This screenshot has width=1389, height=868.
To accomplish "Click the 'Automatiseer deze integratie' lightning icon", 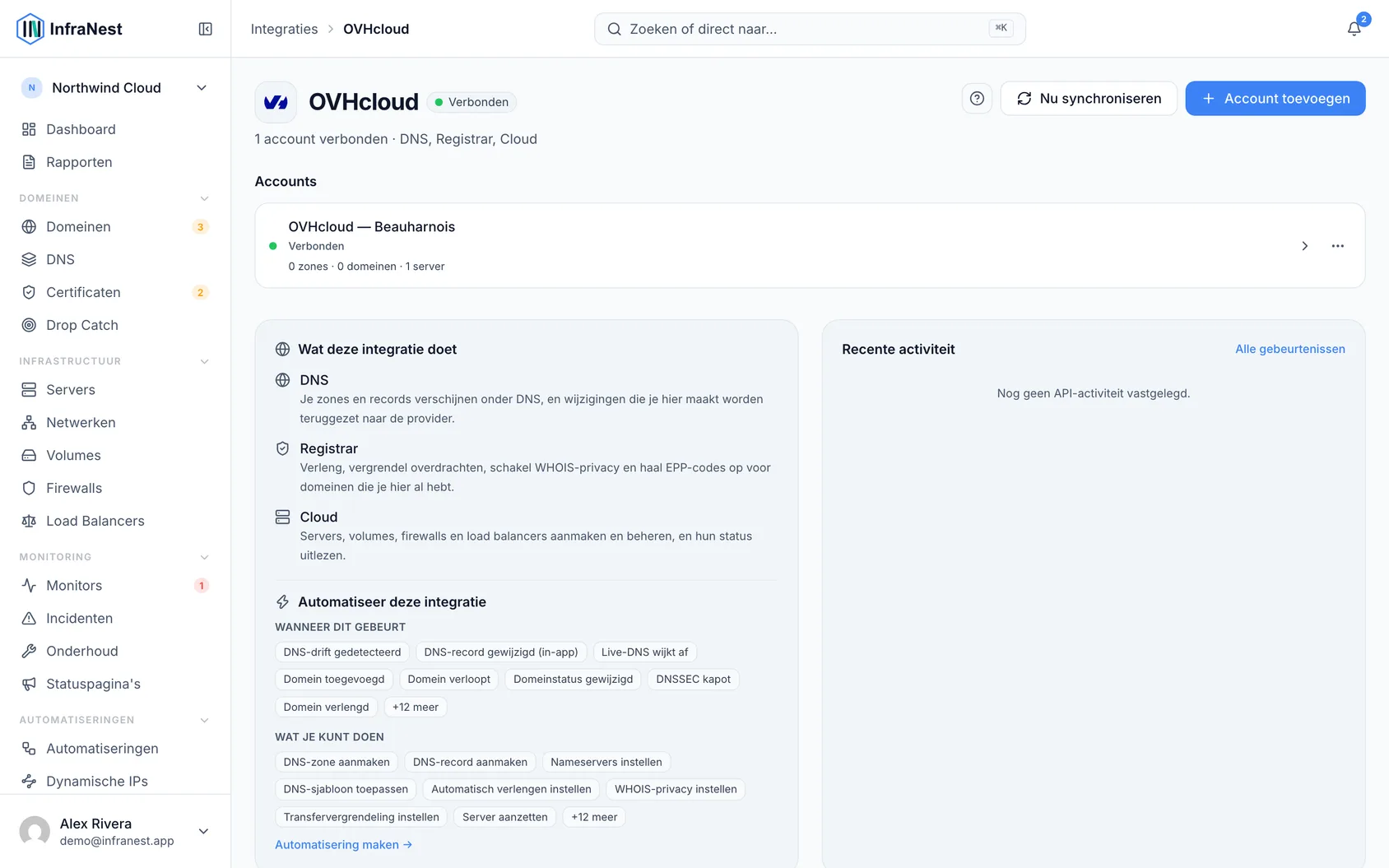I will 282,602.
